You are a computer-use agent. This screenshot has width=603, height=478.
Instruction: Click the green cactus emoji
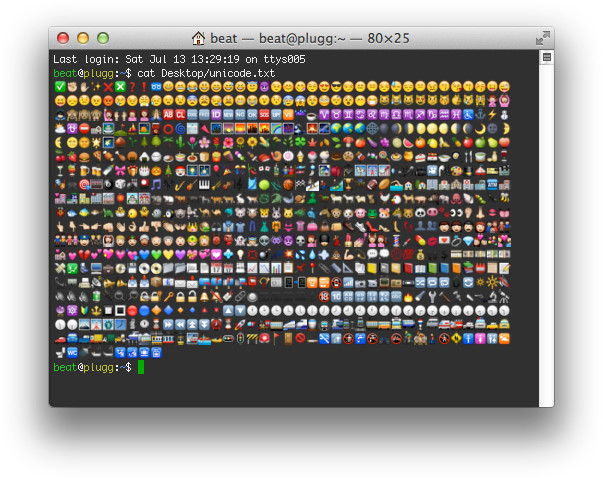[180, 143]
